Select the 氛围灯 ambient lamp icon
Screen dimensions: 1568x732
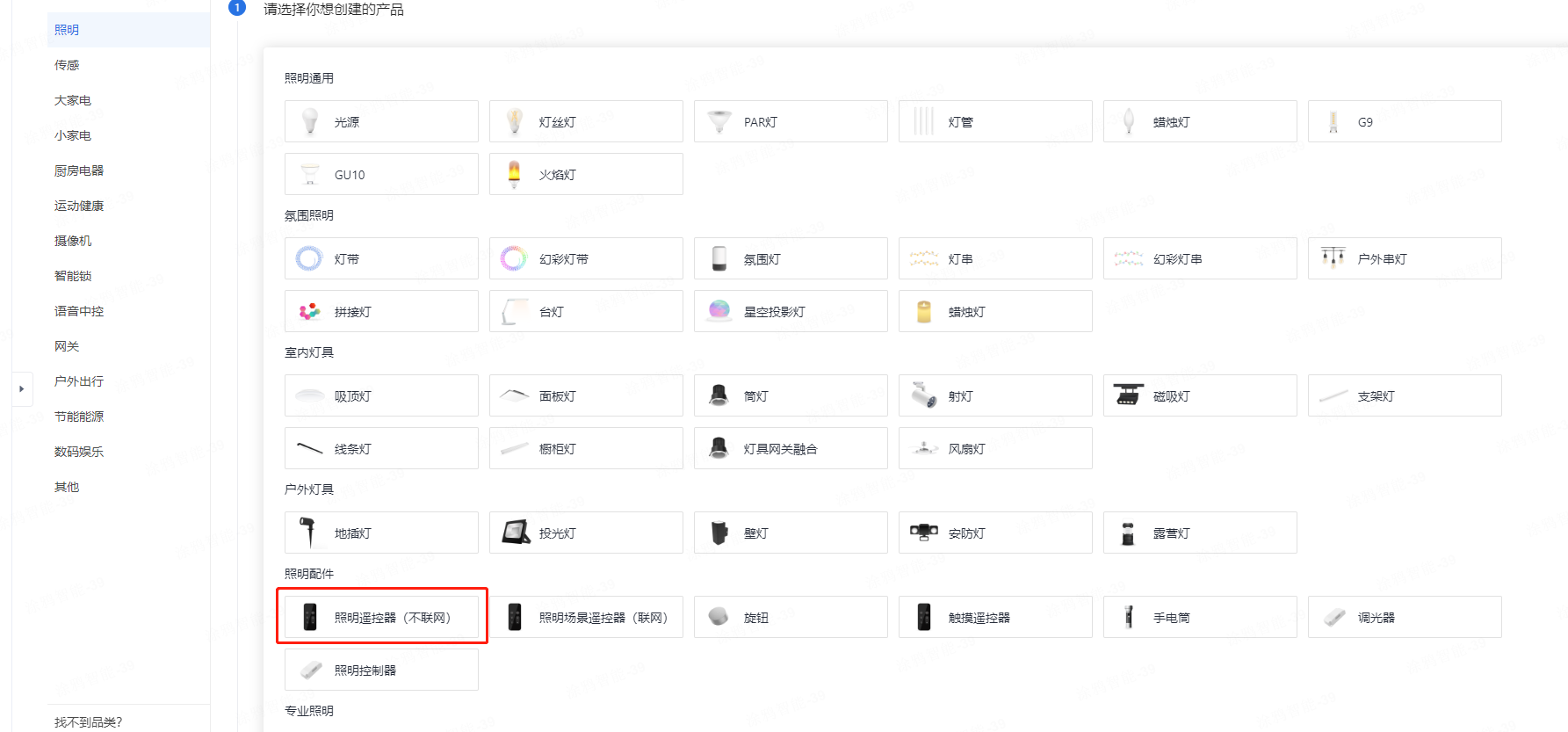(719, 258)
